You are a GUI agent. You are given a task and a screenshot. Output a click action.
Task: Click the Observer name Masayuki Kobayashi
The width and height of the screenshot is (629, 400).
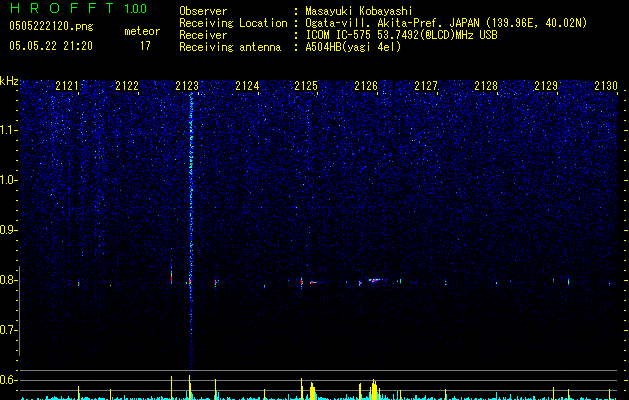coord(359,11)
